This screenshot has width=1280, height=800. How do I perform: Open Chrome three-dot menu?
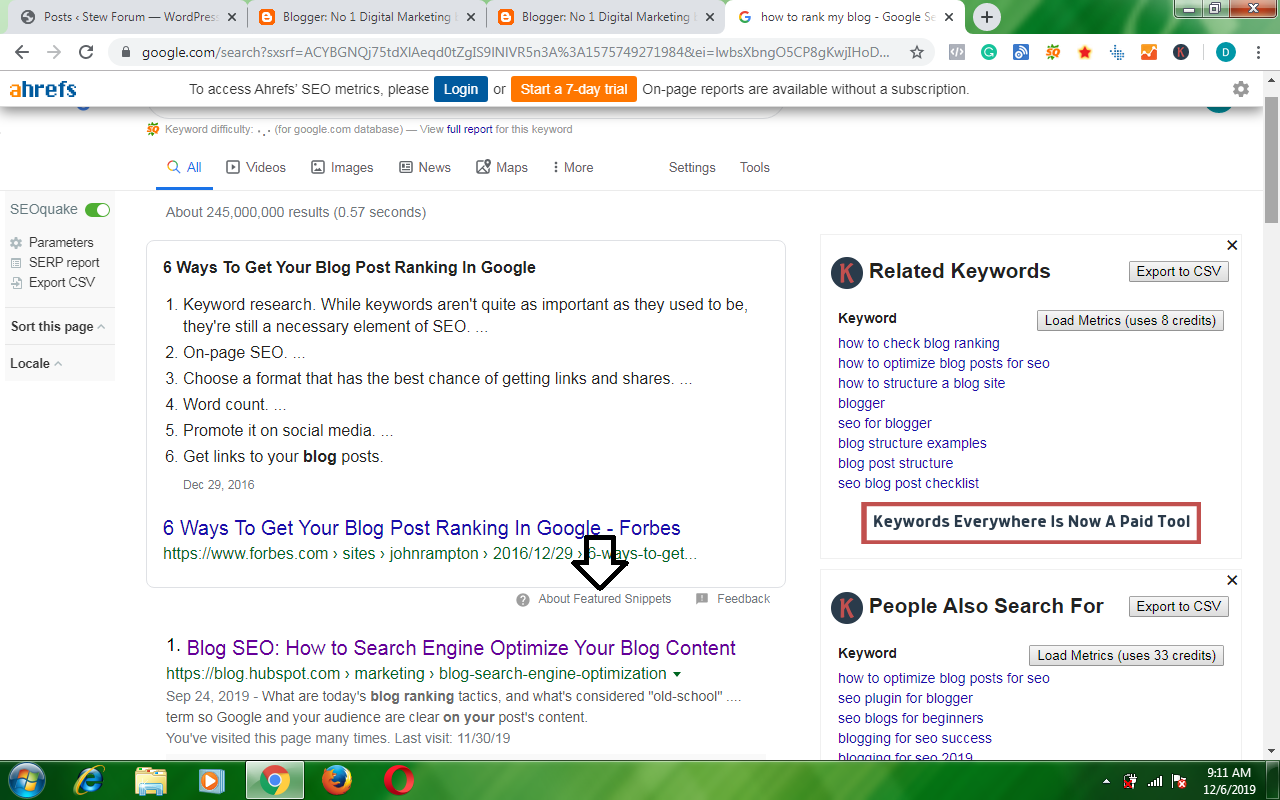(x=1258, y=52)
